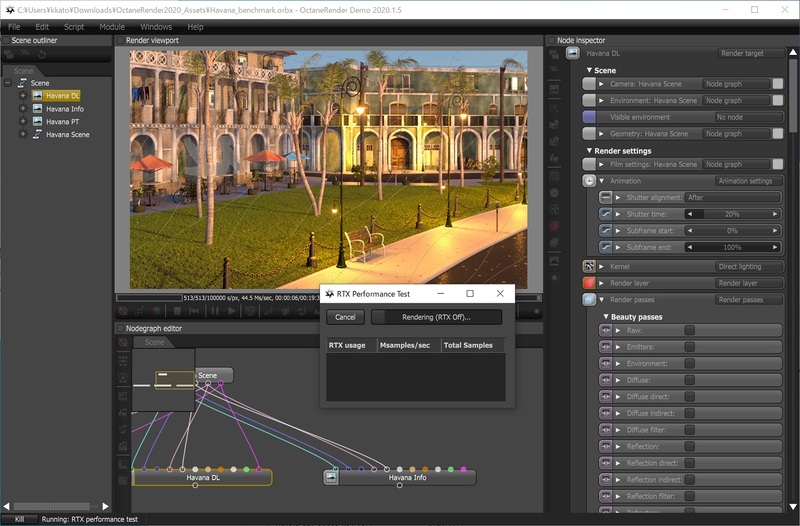Click the Render target type button
Screen dimensions: 800x526
[751, 53]
